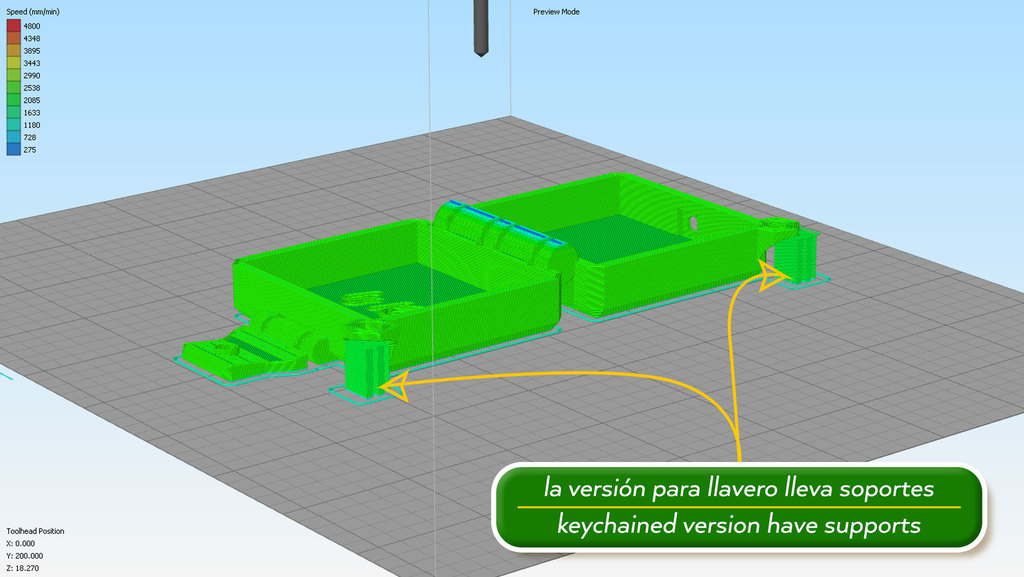1024x577 pixels.
Task: Click the blue 275 speed swatch
Action: pyautogui.click(x=14, y=149)
